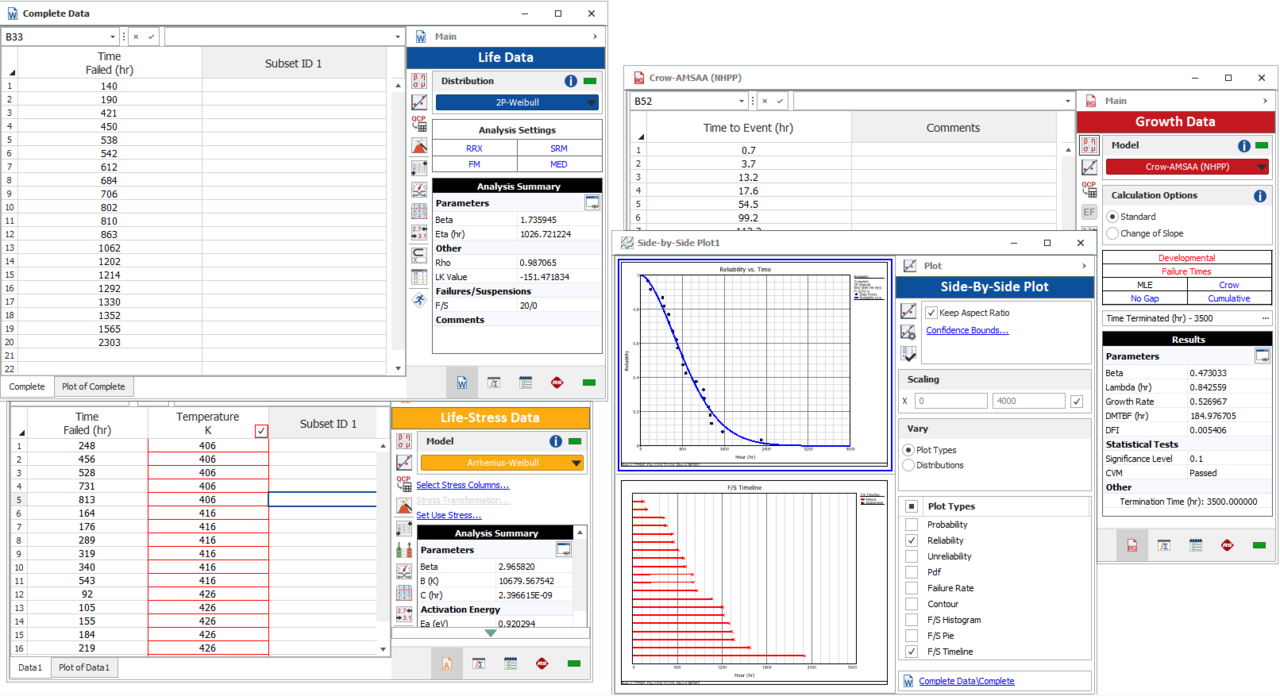Screen dimensions: 1280x696
Task: Enable the Failure Rate plot type
Action: 911,588
